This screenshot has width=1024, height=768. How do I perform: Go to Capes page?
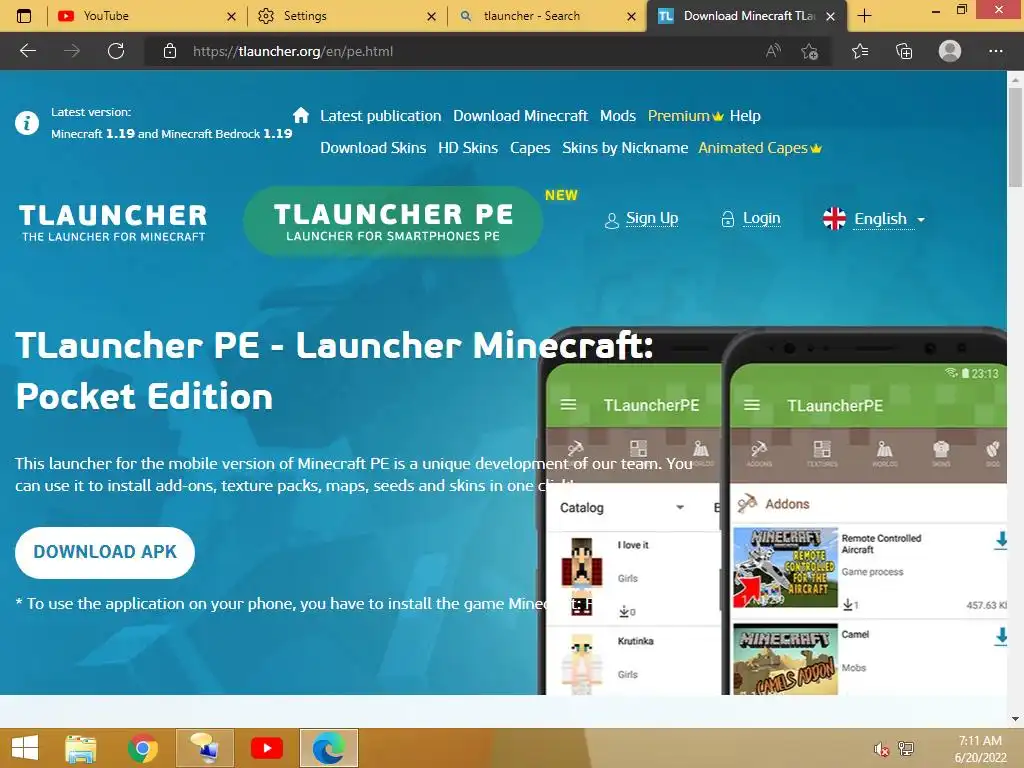click(x=530, y=148)
